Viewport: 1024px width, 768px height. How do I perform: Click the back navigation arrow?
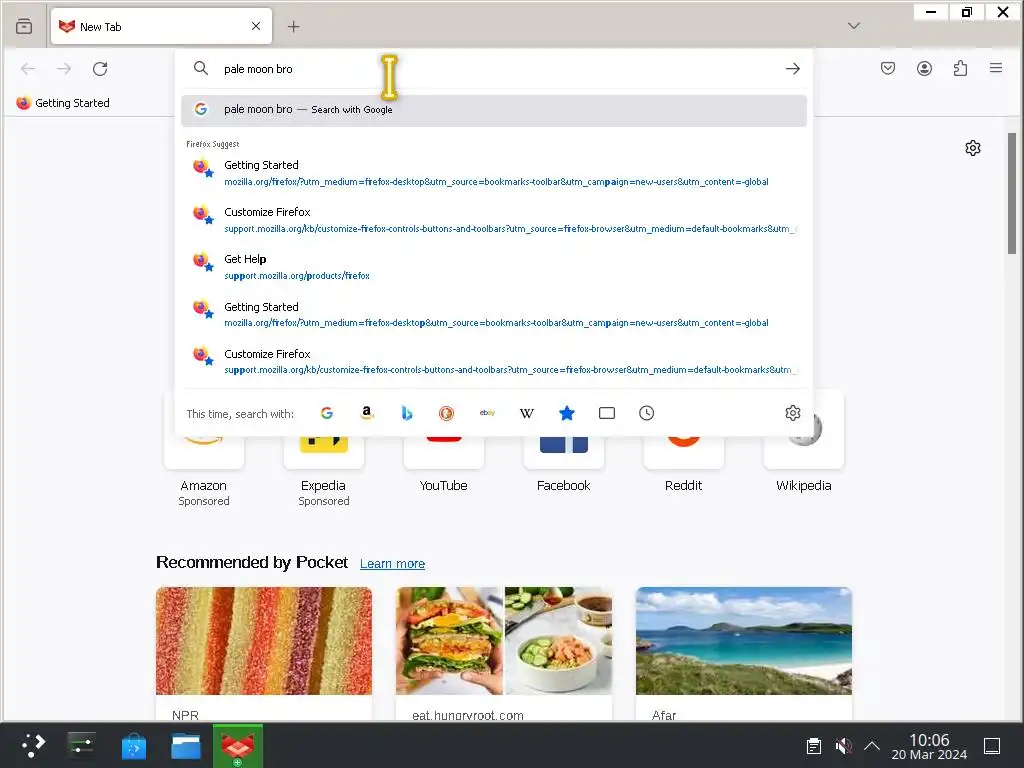[28, 69]
